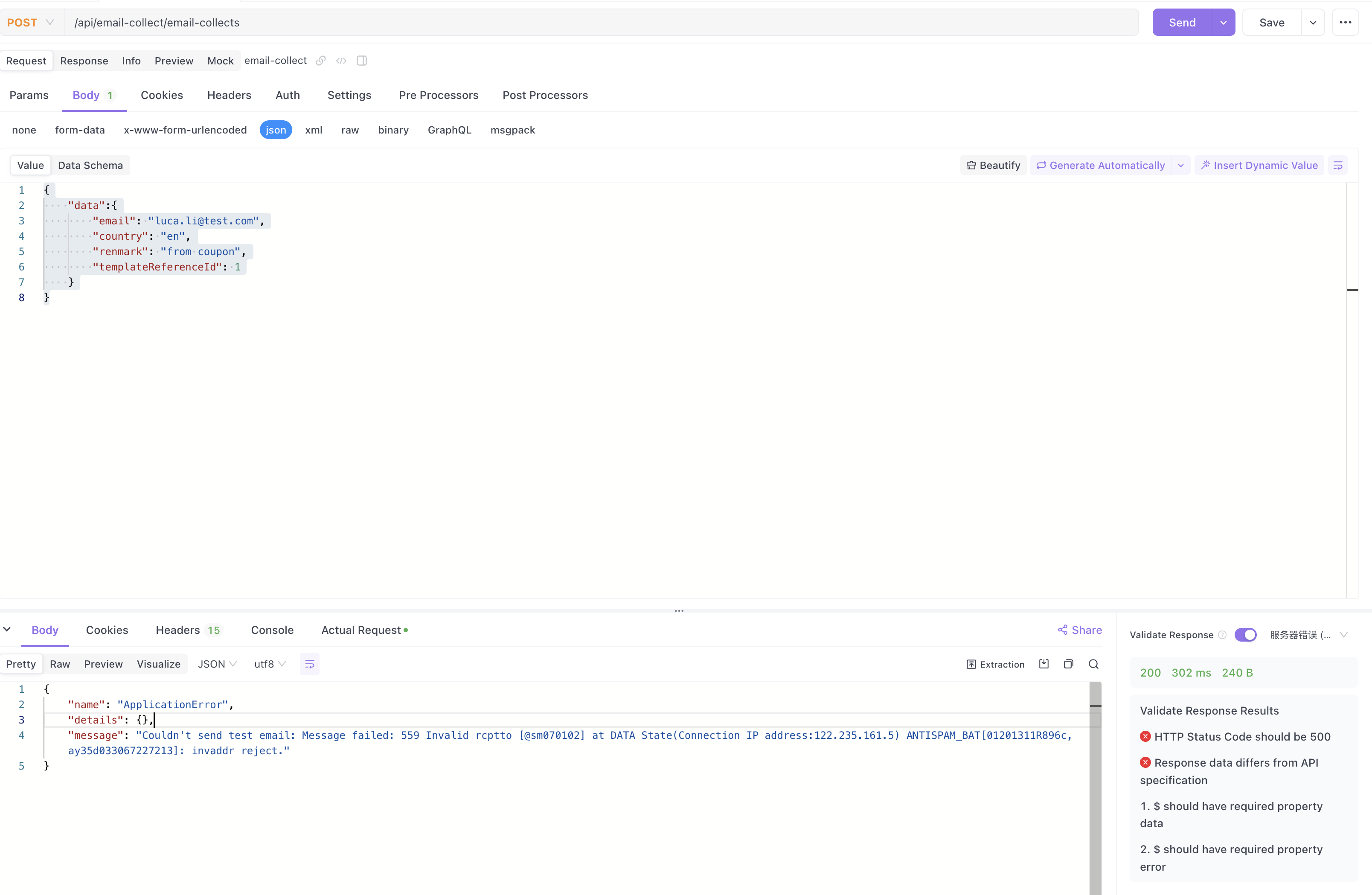
Task: Open the generate code icon
Action: 341,61
